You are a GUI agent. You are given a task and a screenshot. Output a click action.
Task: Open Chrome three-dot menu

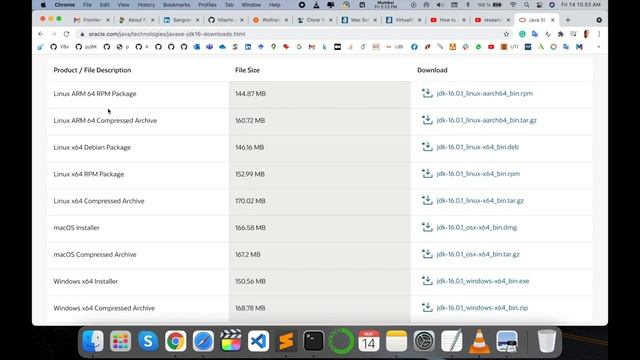[599, 34]
